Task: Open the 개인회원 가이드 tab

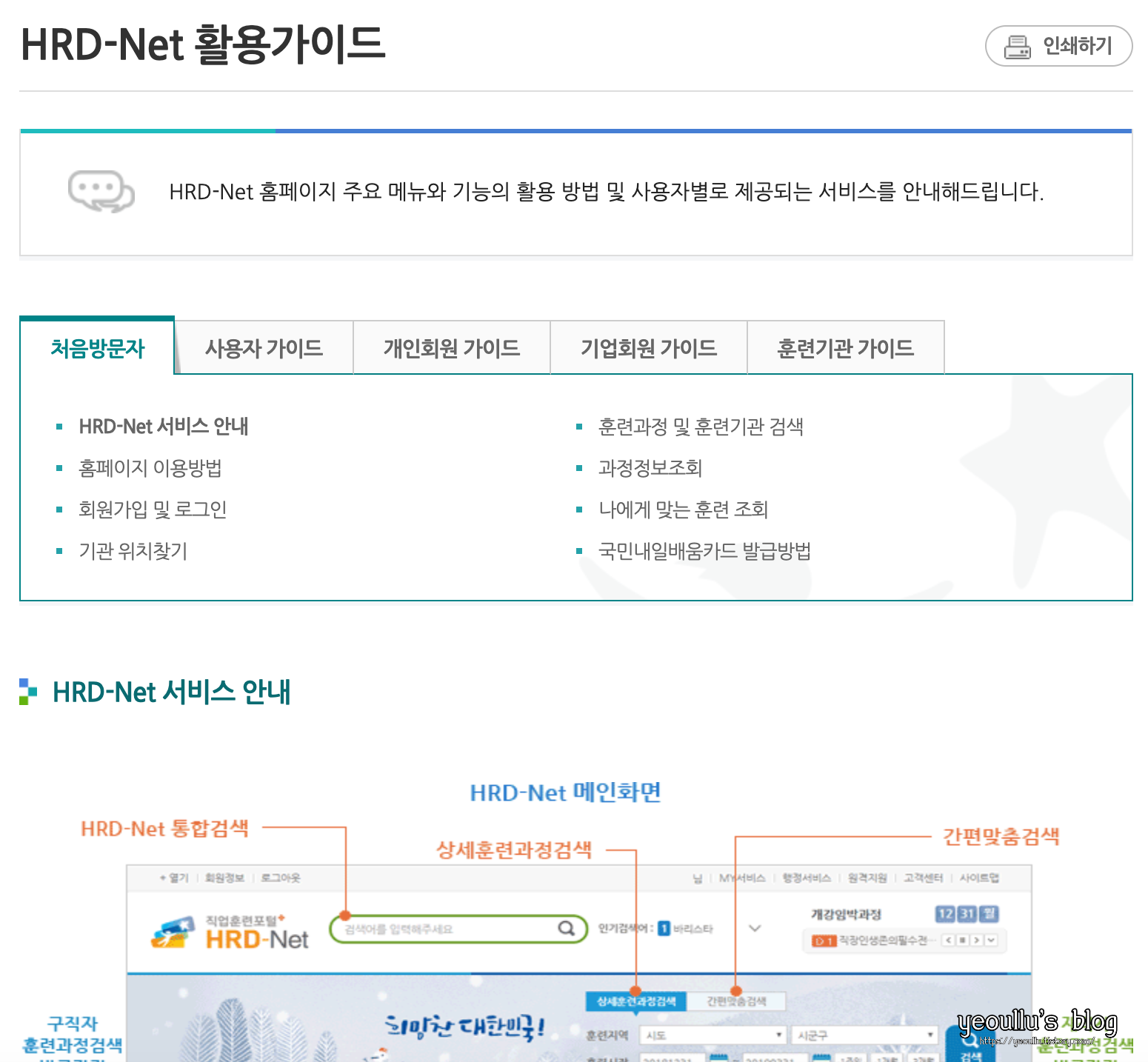Action: tap(452, 348)
